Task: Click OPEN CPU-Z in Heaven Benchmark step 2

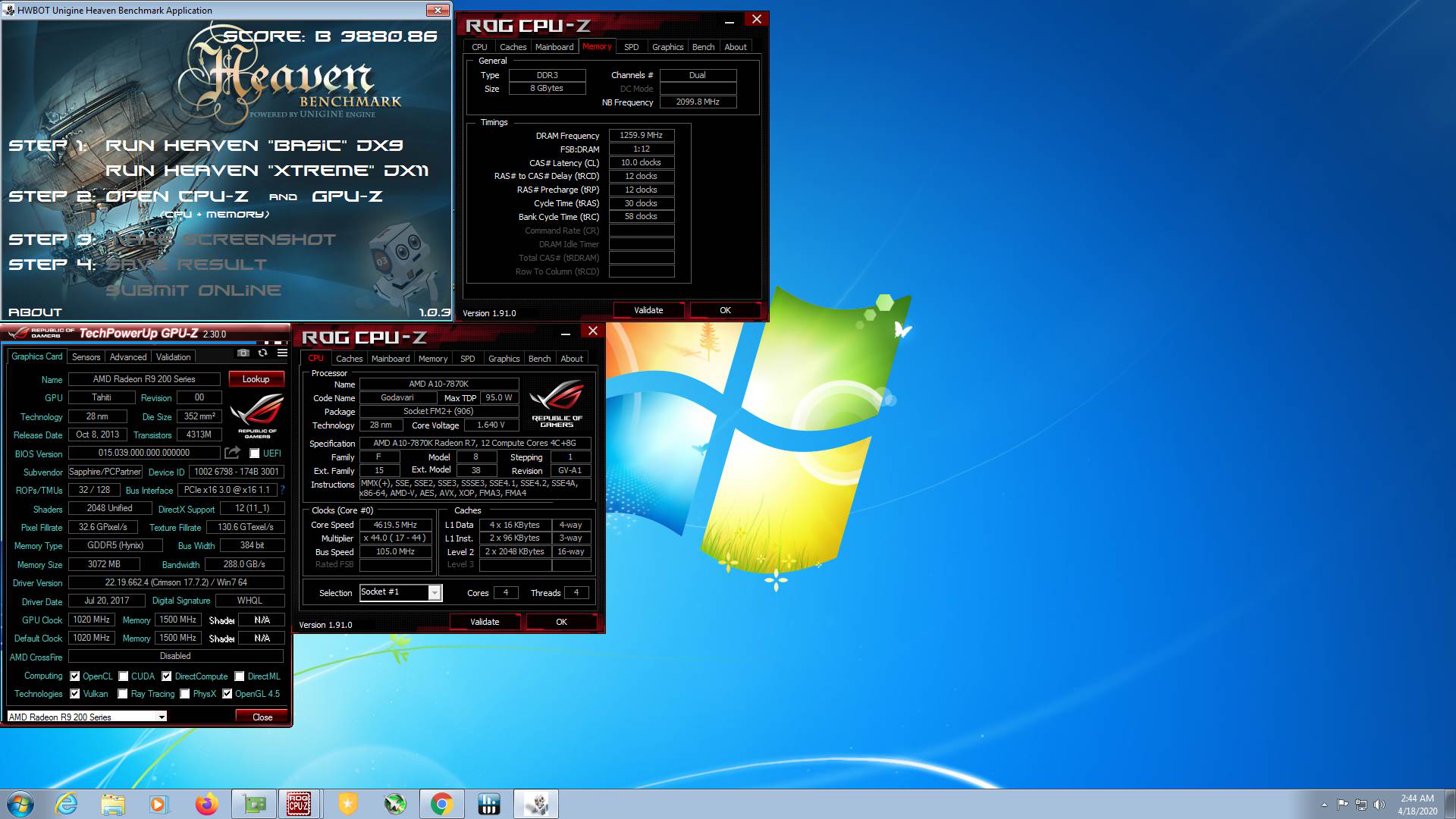Action: [x=177, y=196]
